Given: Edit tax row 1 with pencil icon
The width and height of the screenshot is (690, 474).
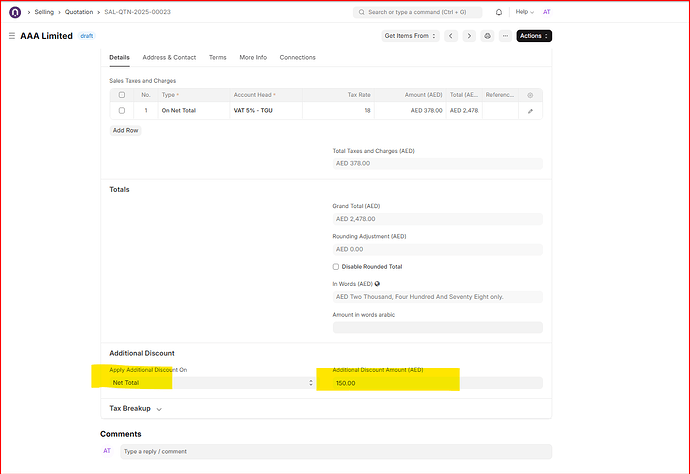Looking at the screenshot, I should [530, 111].
